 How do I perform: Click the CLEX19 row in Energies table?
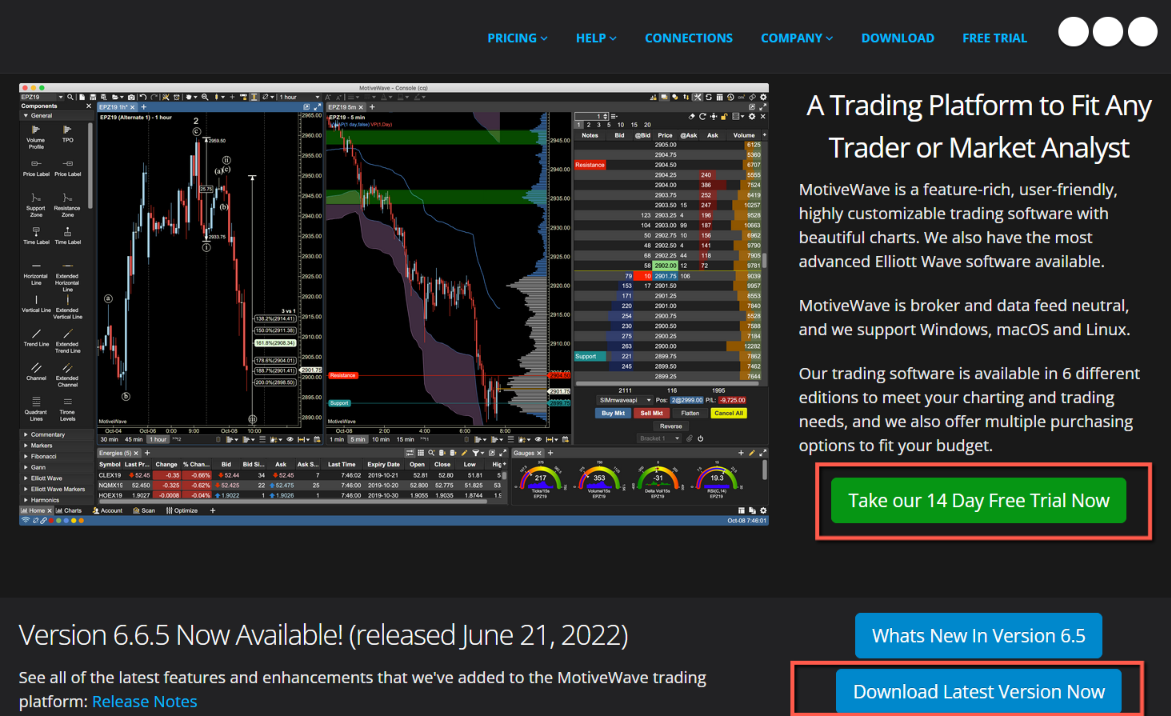(x=301, y=475)
